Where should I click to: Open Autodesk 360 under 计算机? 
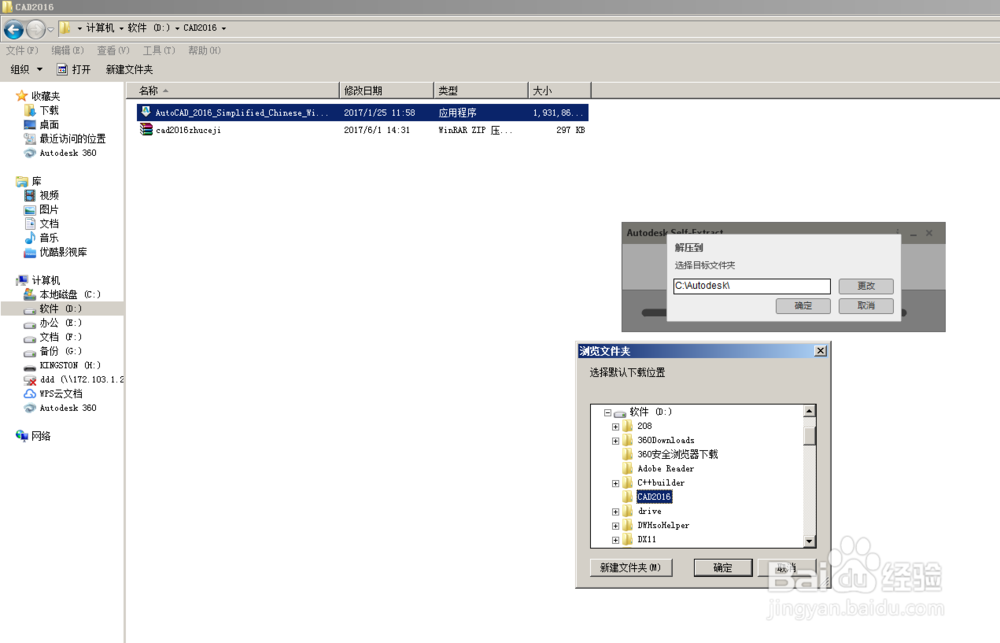68,408
